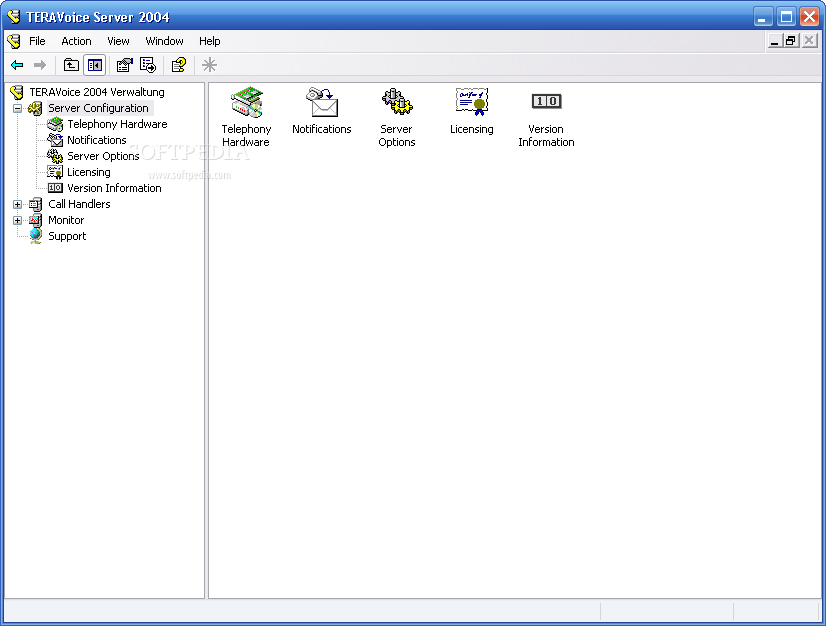Screen dimensions: 826x626
Task: Click the TERAVoice 2004 Verwaltung root icon
Action: tap(17, 93)
